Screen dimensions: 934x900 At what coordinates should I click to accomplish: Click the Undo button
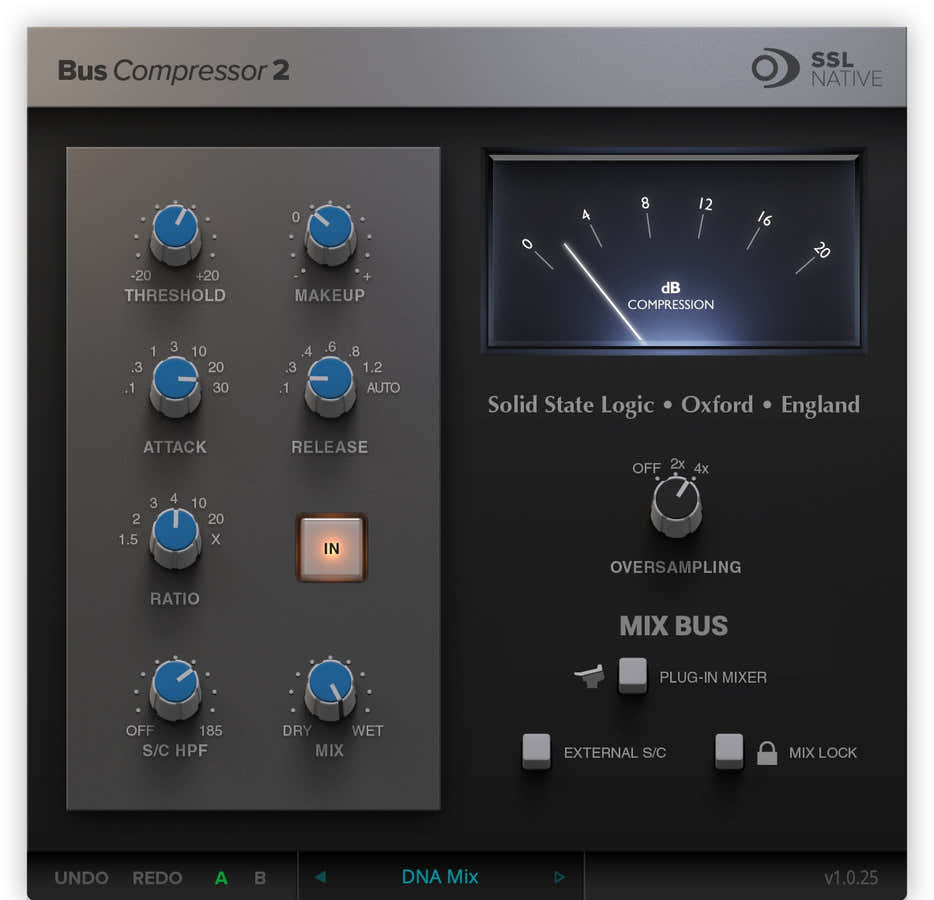coord(81,877)
